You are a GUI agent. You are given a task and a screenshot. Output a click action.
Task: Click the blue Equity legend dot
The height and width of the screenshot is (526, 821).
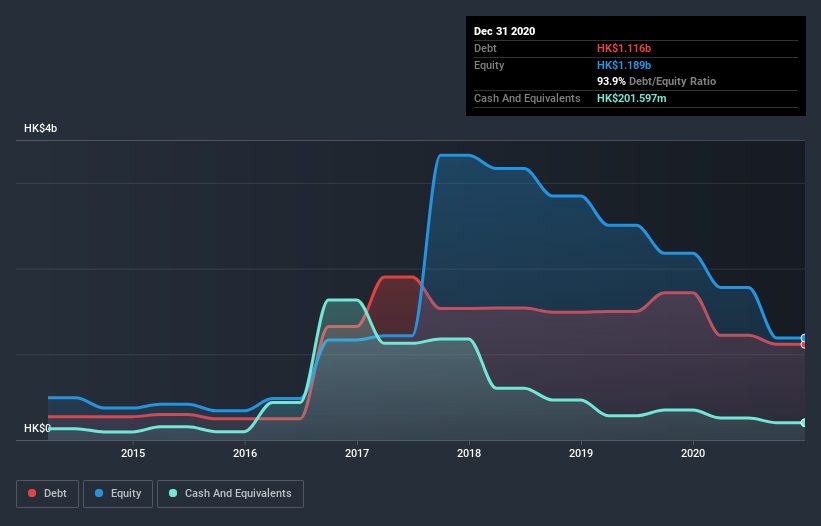coord(99,493)
